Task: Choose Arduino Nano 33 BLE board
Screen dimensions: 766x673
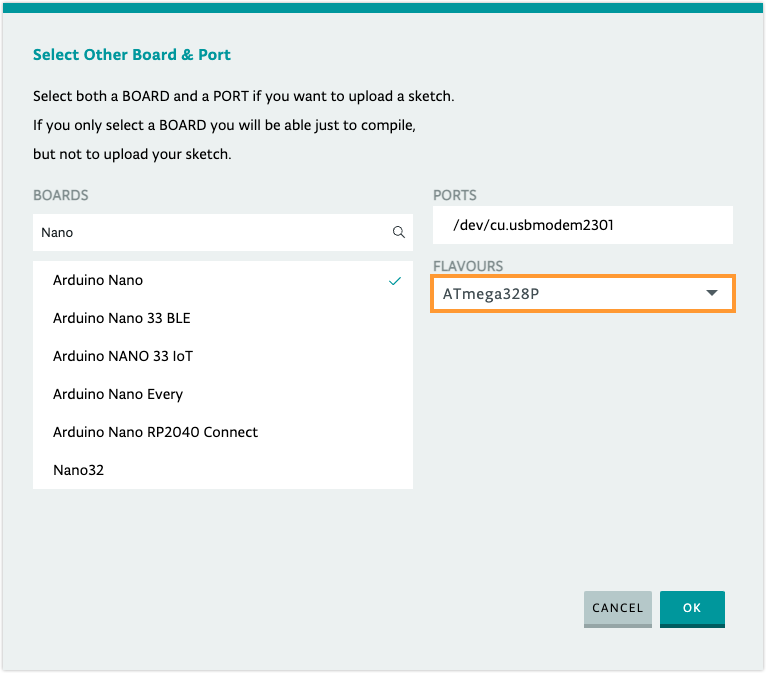Action: pyautogui.click(x=121, y=318)
